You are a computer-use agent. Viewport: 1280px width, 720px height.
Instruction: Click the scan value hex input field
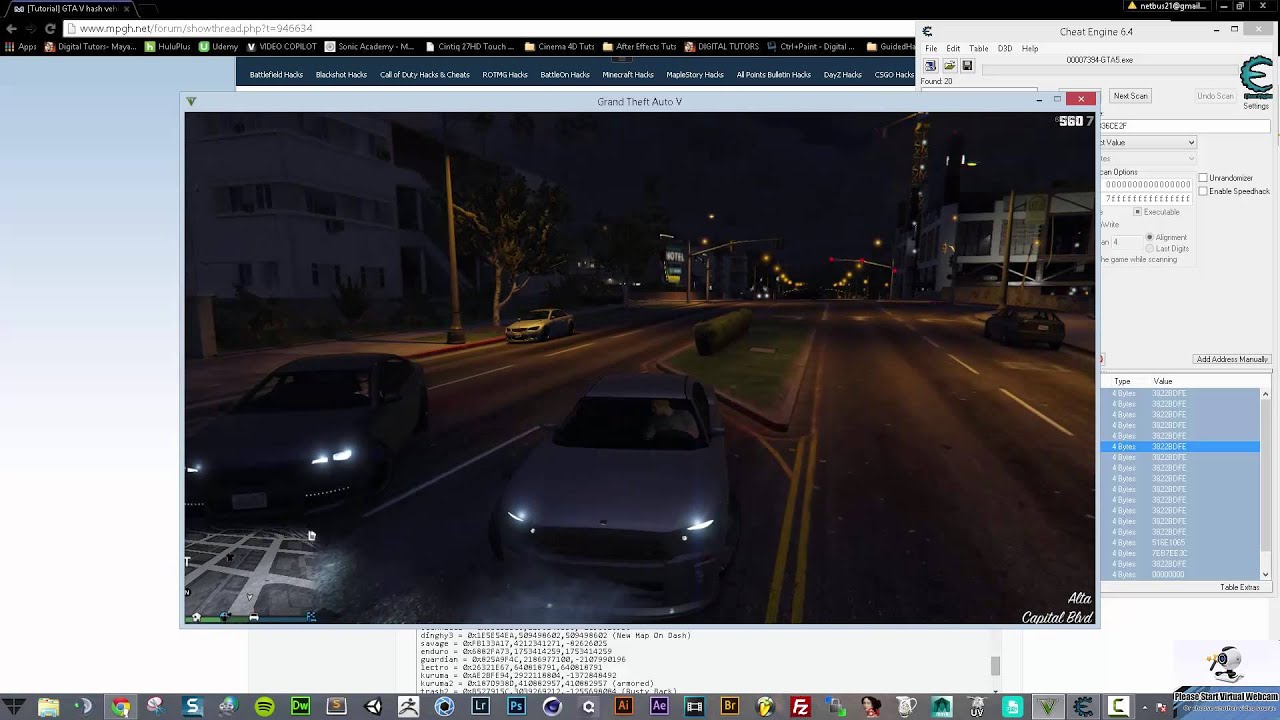coord(1185,126)
